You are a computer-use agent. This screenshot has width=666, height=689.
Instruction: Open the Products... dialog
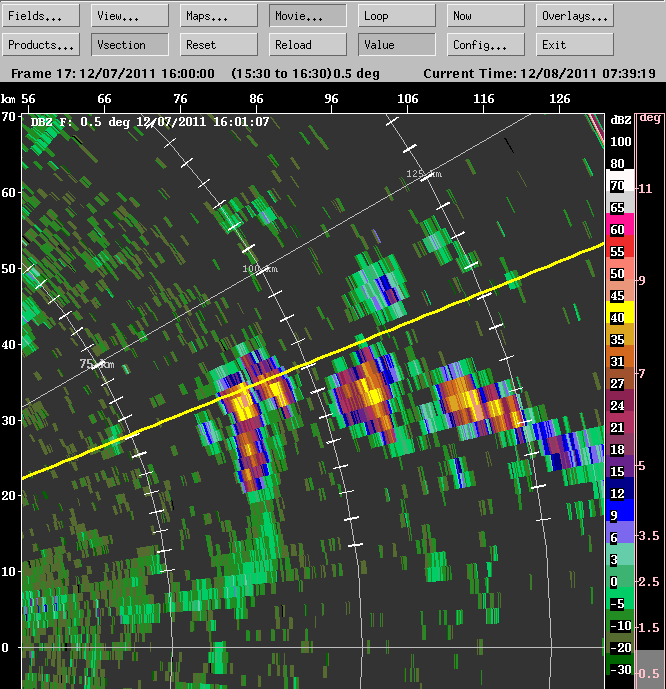click(x=41, y=45)
